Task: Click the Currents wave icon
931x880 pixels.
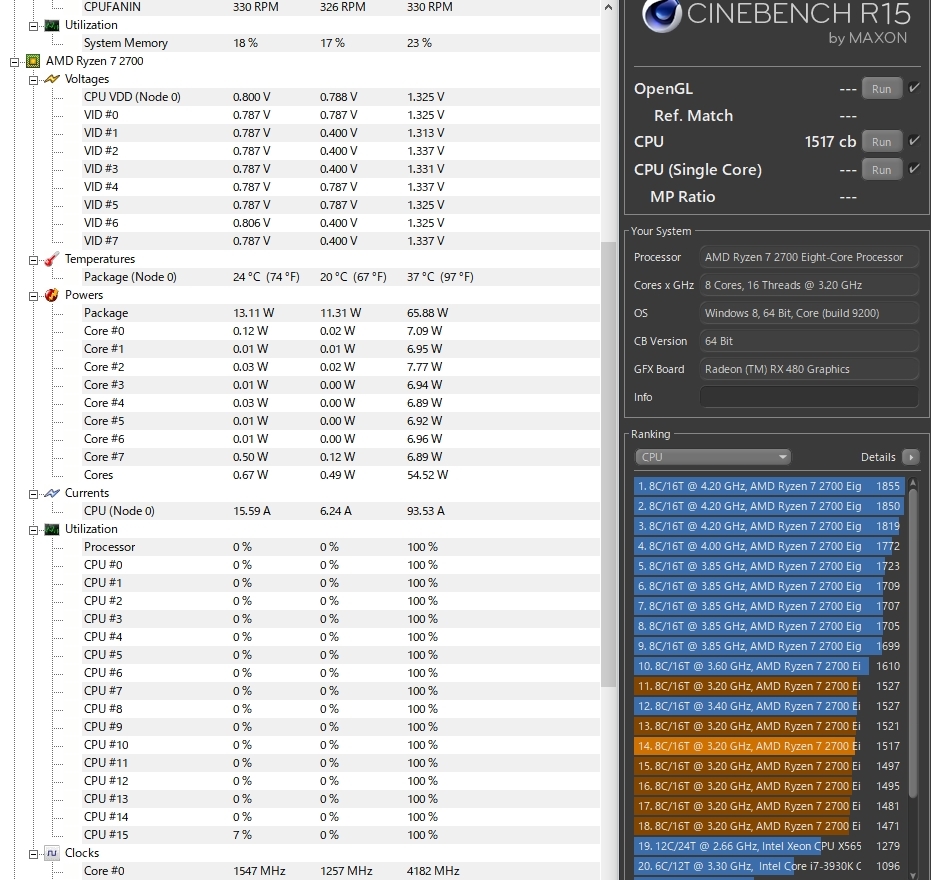Action: click(x=52, y=493)
